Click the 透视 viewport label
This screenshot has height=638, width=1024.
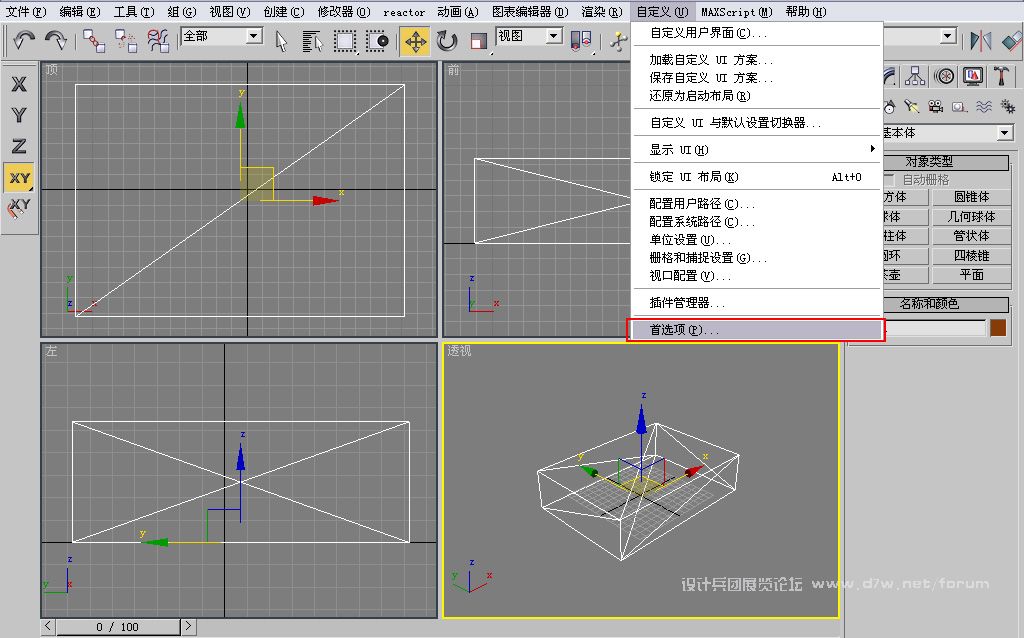[458, 351]
